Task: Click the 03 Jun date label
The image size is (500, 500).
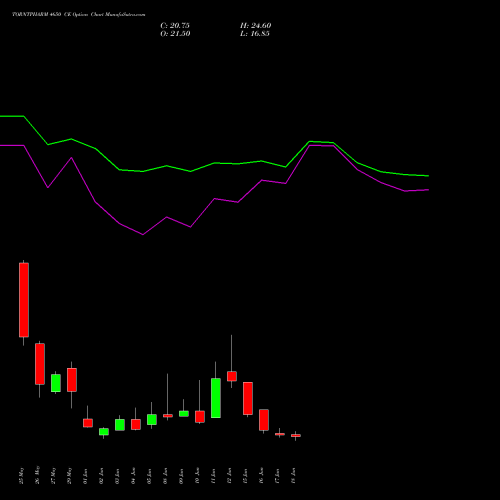Action: point(118,476)
